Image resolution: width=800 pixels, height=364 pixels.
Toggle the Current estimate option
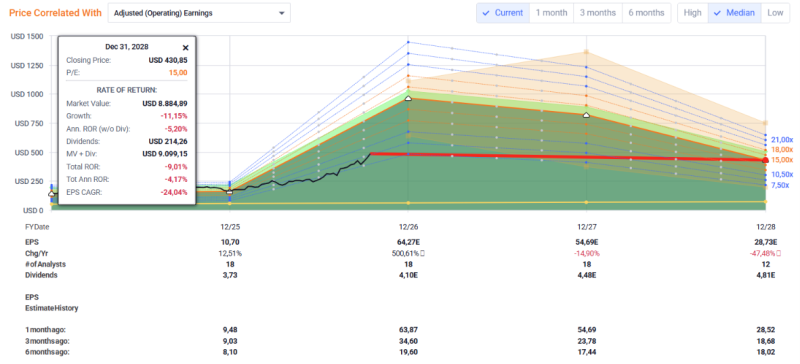coord(503,13)
